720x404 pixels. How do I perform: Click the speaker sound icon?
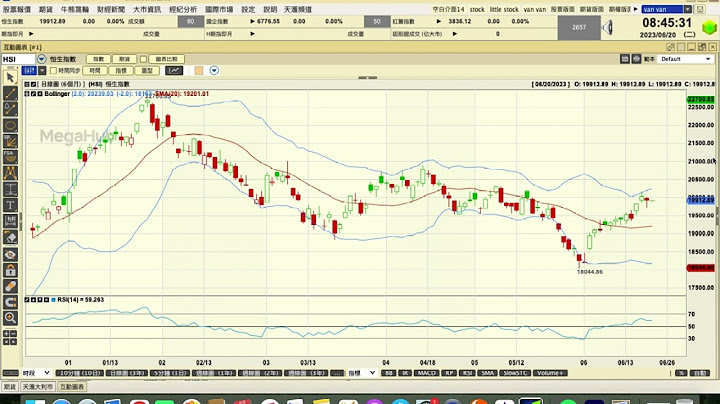point(608,28)
